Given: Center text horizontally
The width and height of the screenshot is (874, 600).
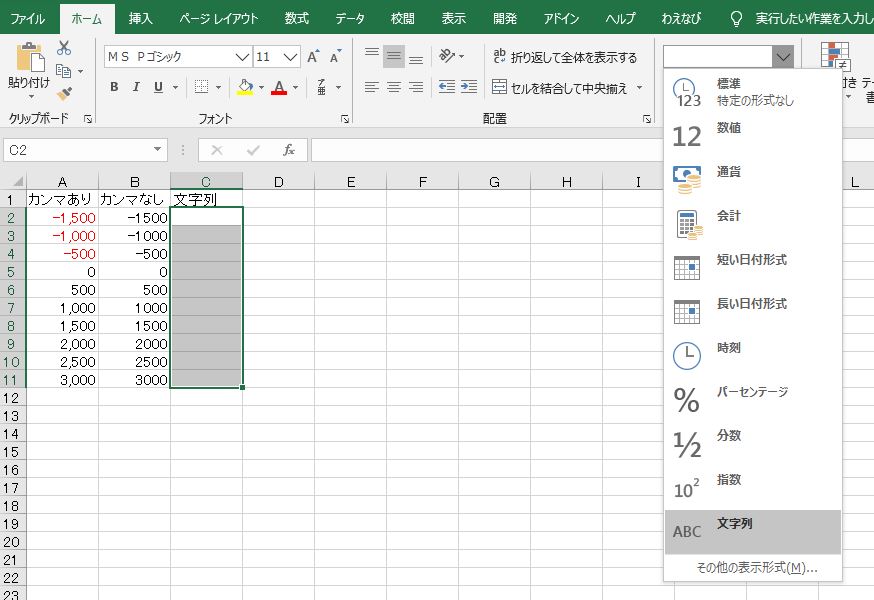Looking at the screenshot, I should (x=394, y=87).
